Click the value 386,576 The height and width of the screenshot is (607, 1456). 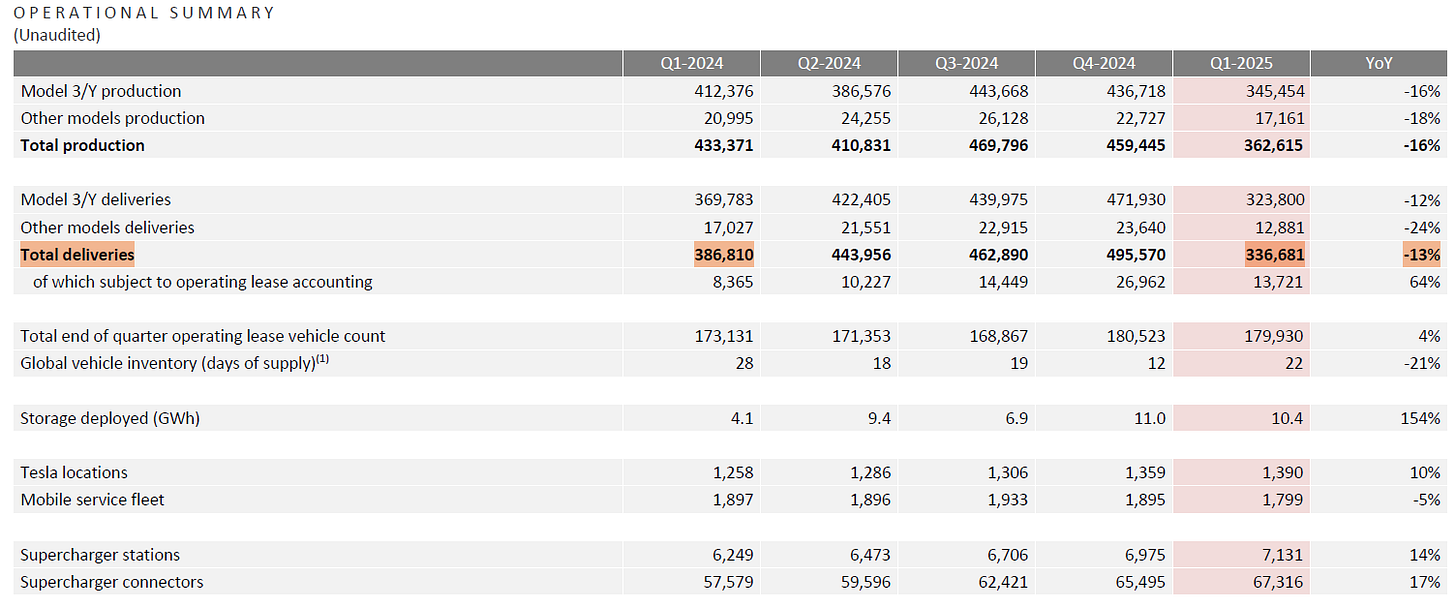pyautogui.click(x=861, y=91)
